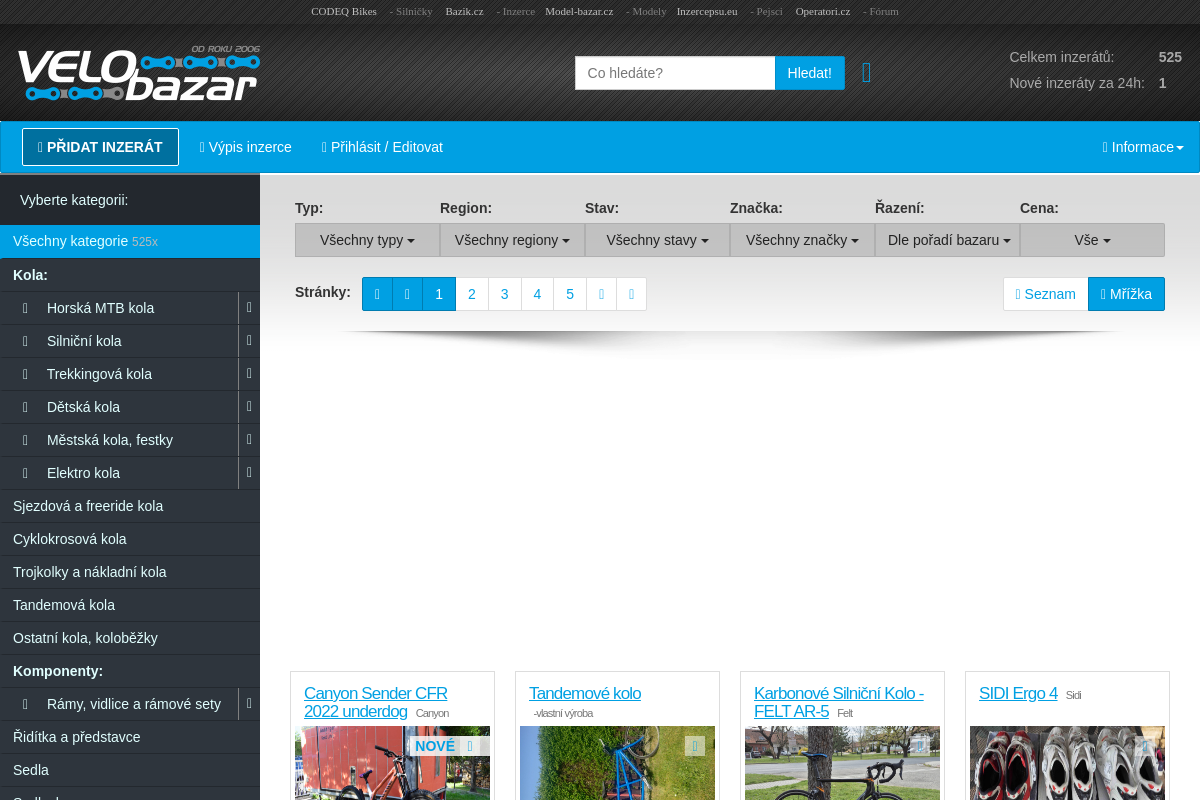Select Řidítka a představce category

130,737
